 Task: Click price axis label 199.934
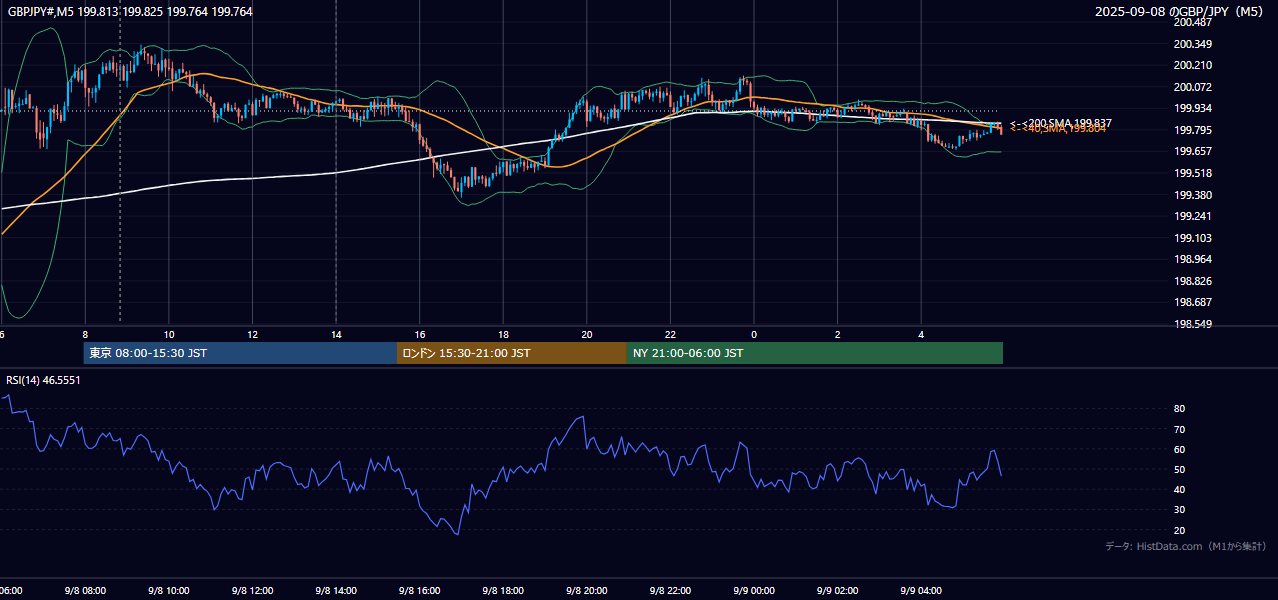(x=1192, y=108)
